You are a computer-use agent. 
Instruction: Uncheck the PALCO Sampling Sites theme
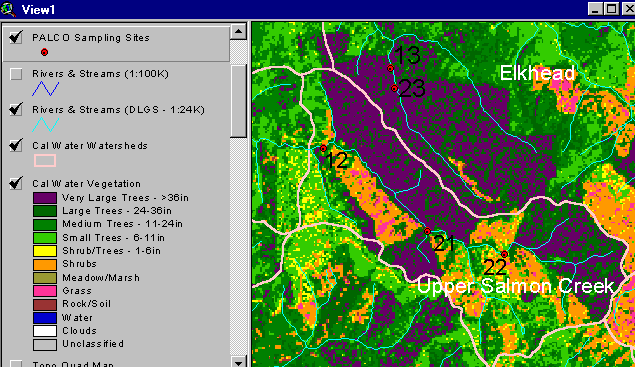16,37
